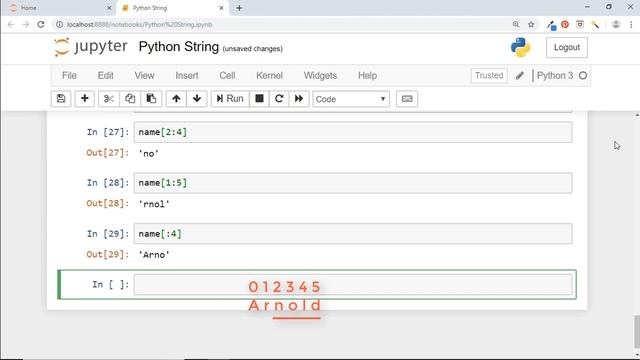
Task: Click the Python logo icon
Action: click(x=520, y=47)
